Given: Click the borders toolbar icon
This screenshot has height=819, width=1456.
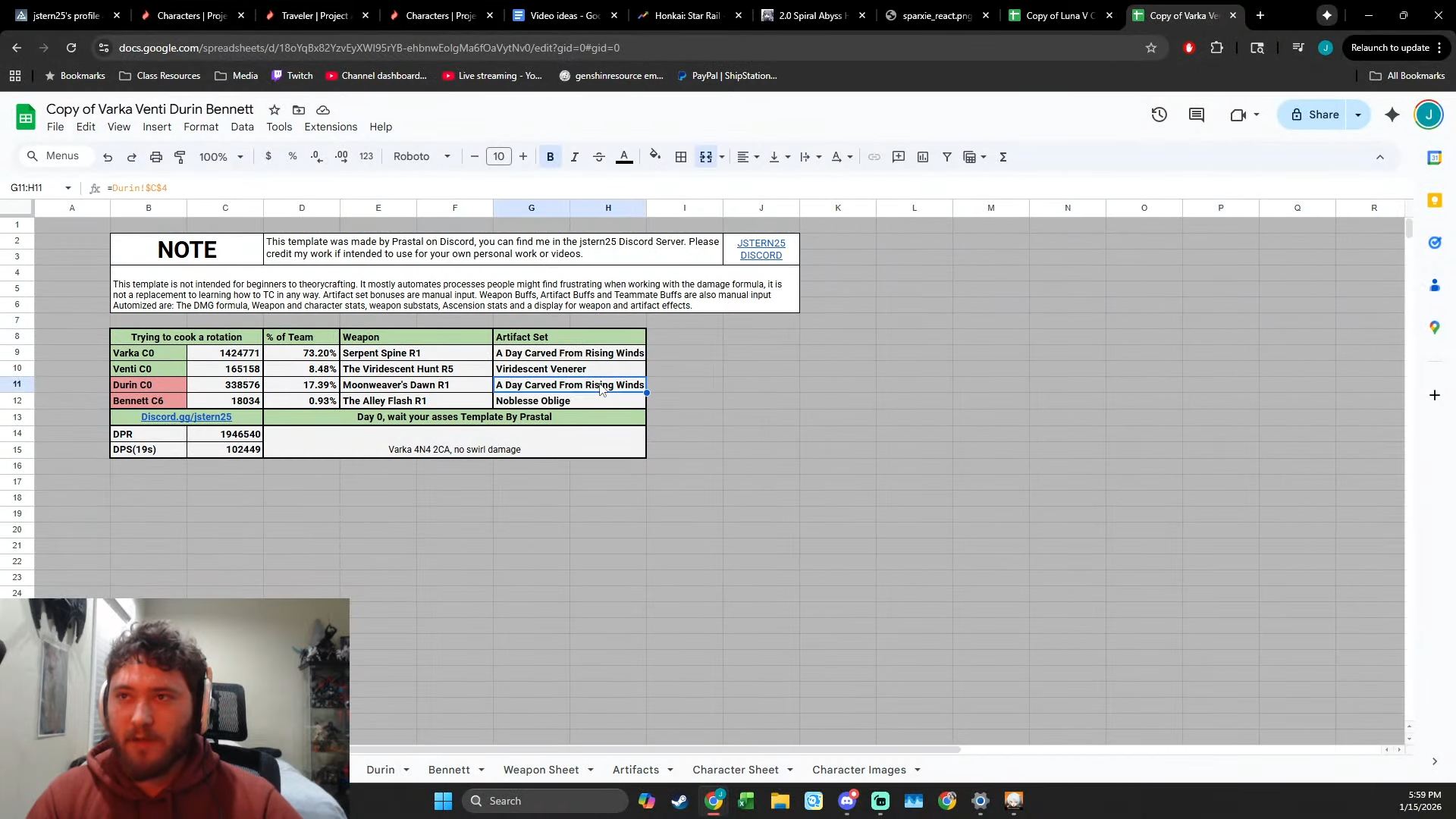Looking at the screenshot, I should 681,157.
